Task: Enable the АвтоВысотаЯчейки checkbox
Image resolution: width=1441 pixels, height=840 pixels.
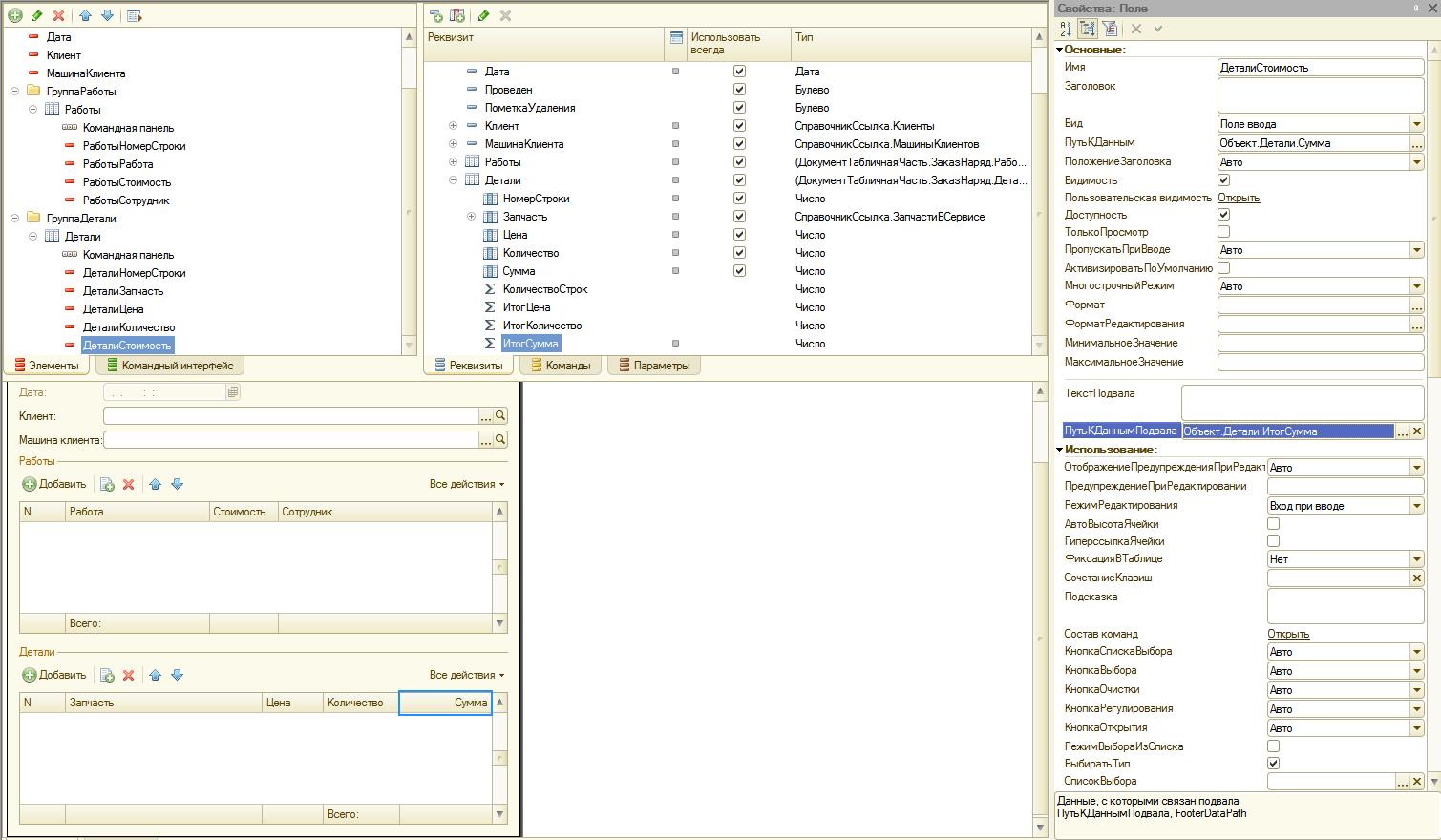Action: (x=1273, y=523)
